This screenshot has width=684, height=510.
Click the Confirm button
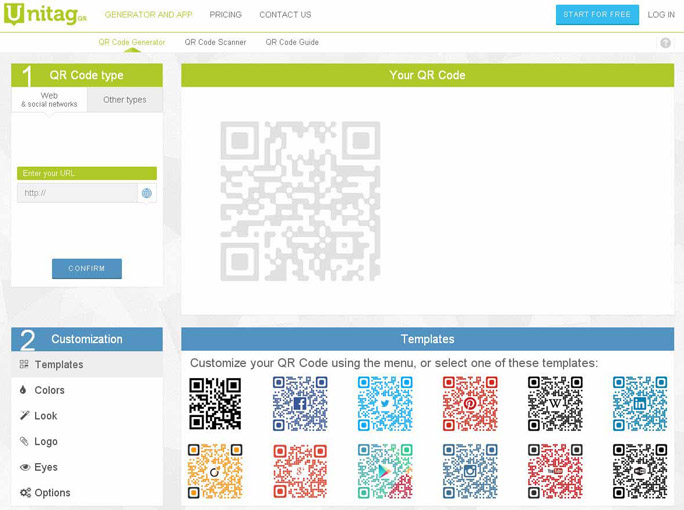coord(87,268)
